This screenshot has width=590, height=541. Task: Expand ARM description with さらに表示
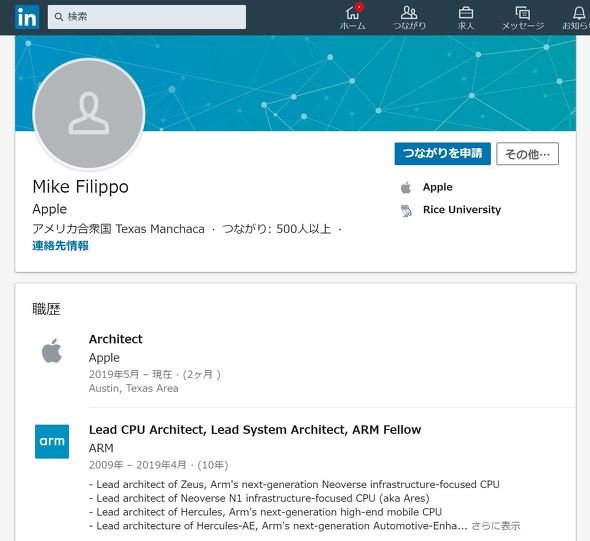point(496,526)
